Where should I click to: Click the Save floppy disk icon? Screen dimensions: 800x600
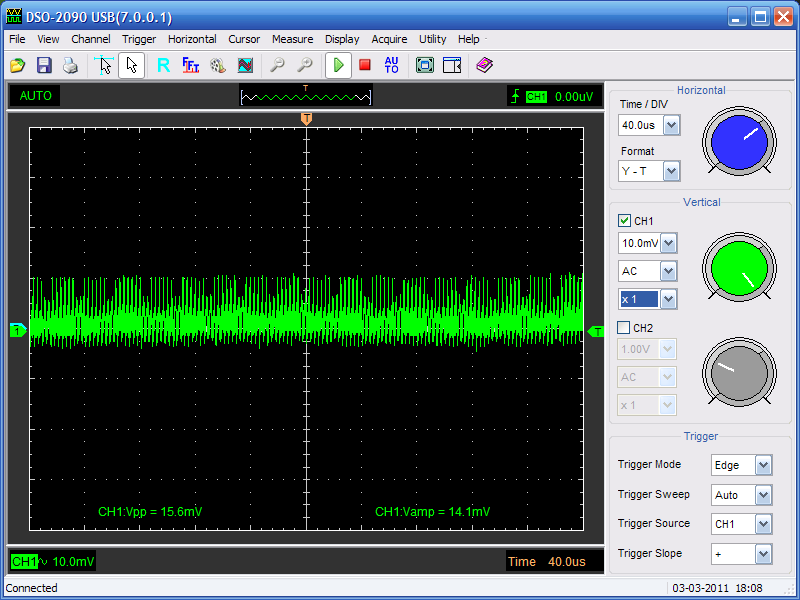tap(44, 66)
